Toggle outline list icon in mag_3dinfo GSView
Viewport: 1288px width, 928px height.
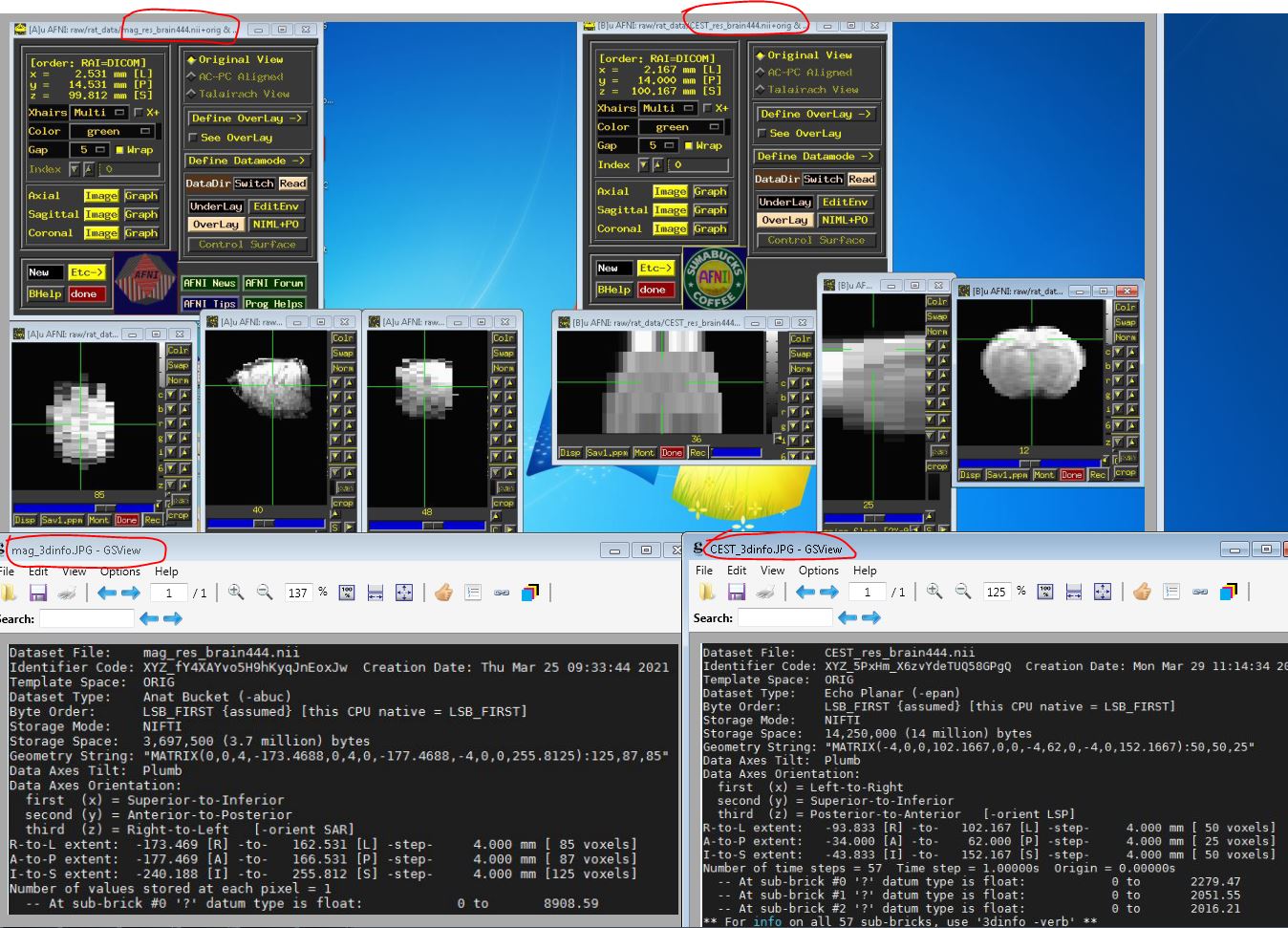[x=473, y=593]
